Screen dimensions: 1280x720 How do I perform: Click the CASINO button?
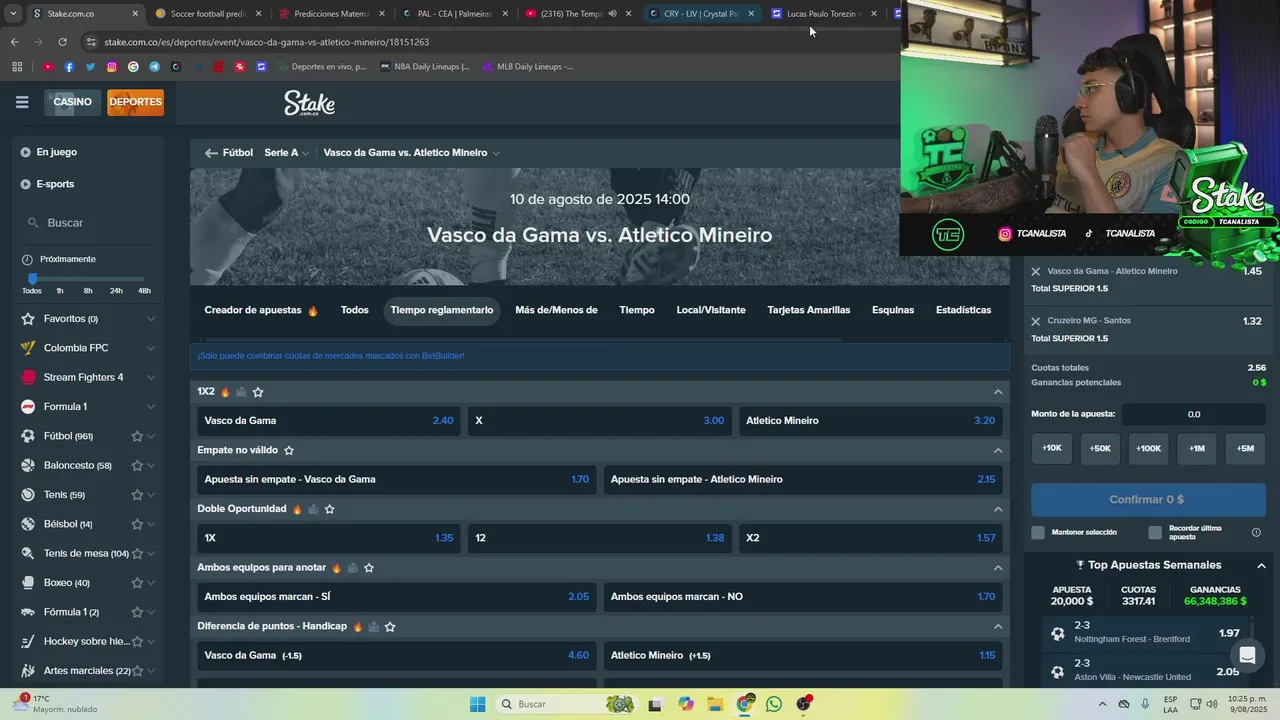pyautogui.click(x=73, y=102)
